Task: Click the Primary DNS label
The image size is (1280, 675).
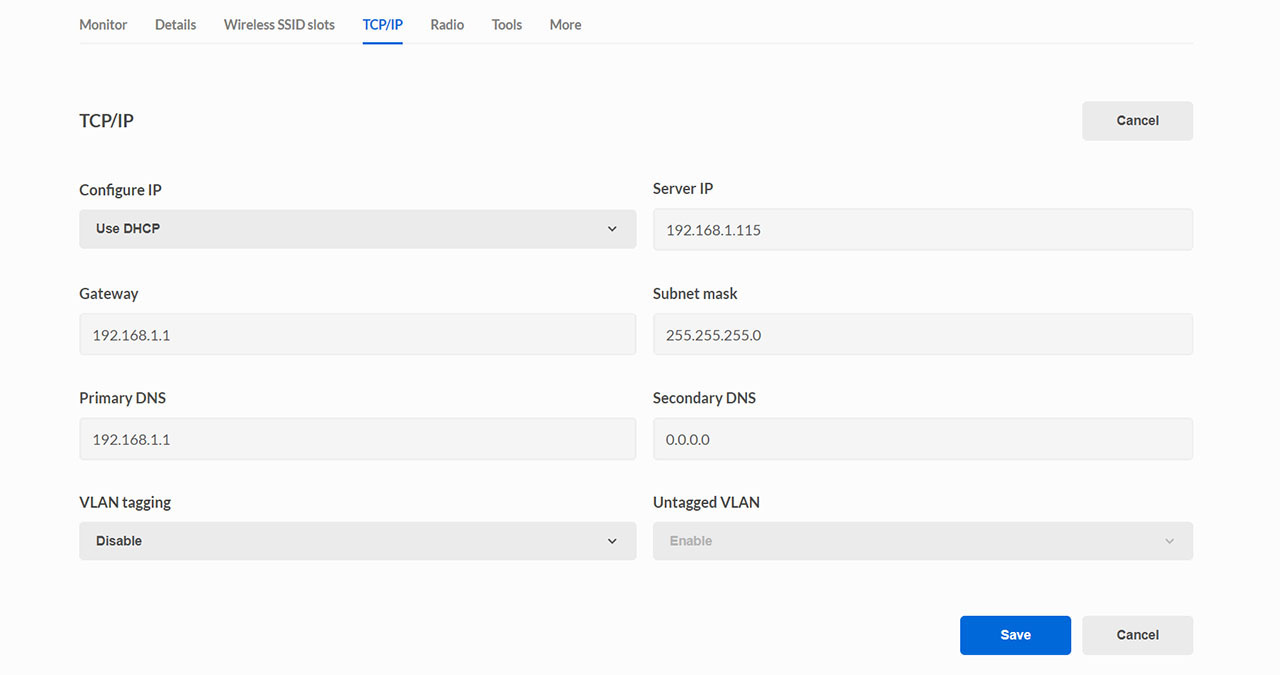Action: 122,398
